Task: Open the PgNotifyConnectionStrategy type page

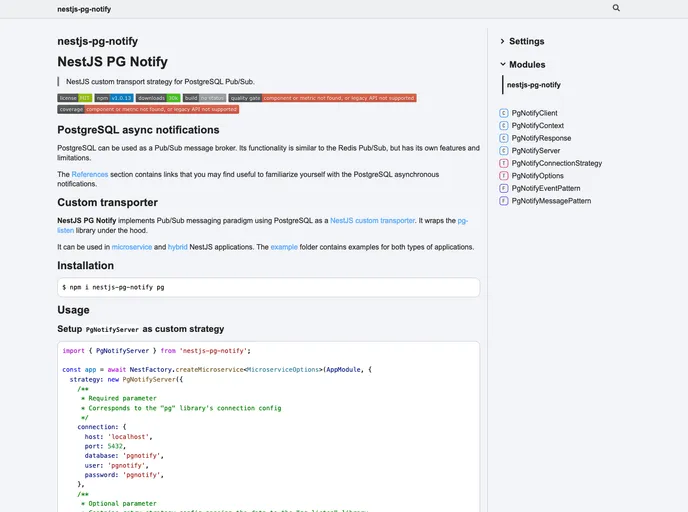Action: tap(557, 163)
